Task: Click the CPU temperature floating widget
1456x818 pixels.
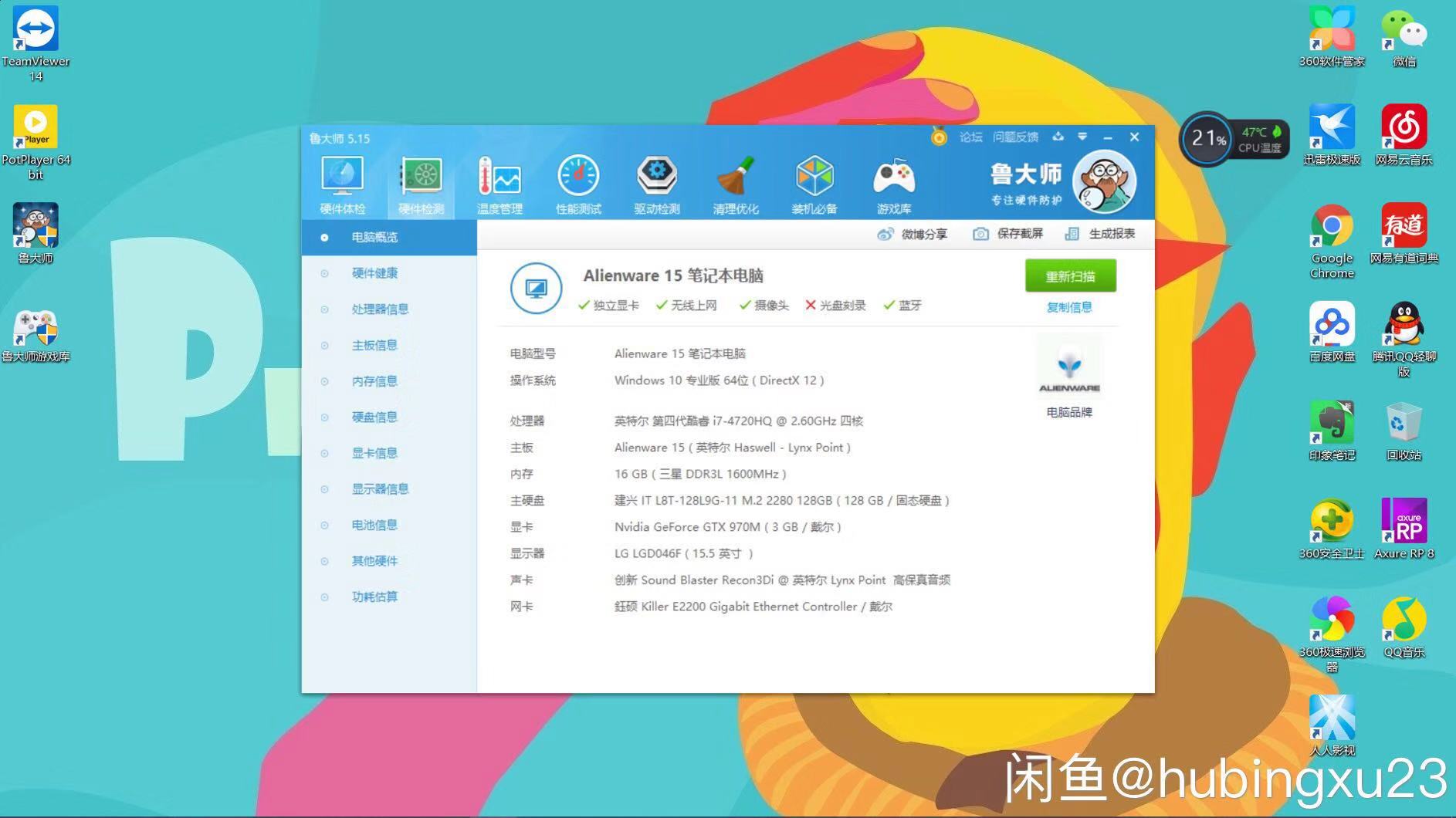Action: 1234,139
